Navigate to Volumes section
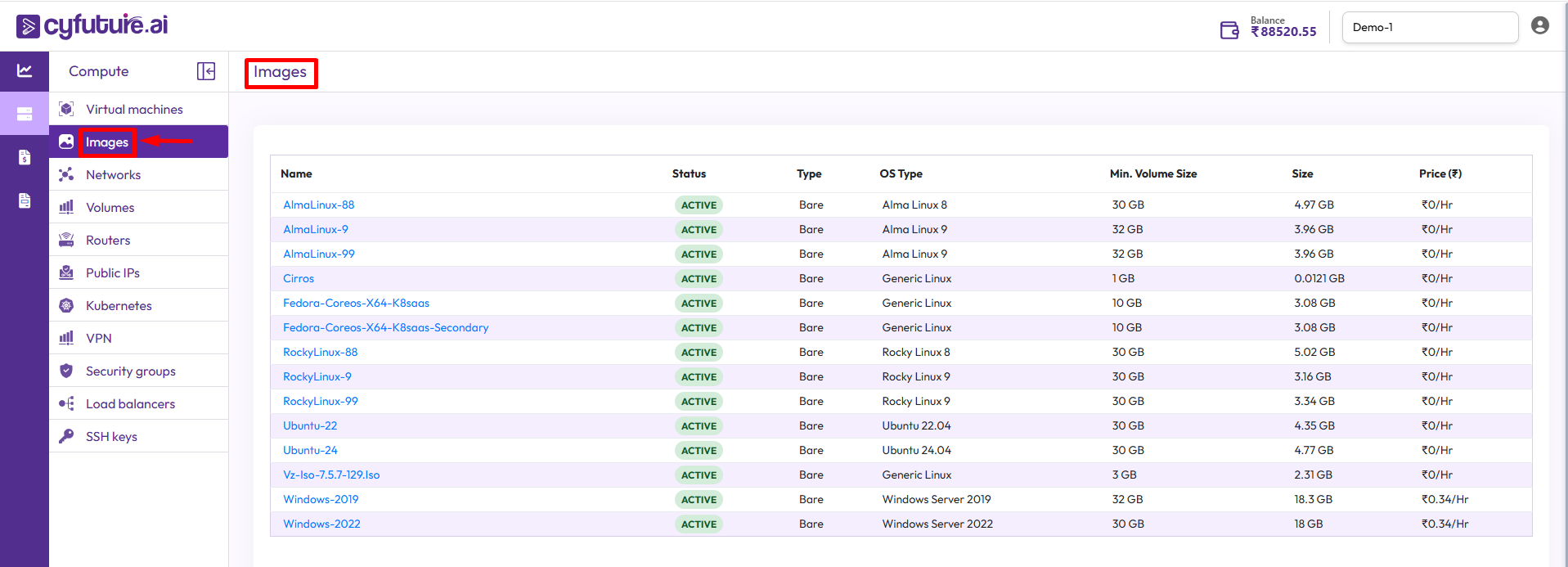The height and width of the screenshot is (567, 1568). [x=110, y=208]
